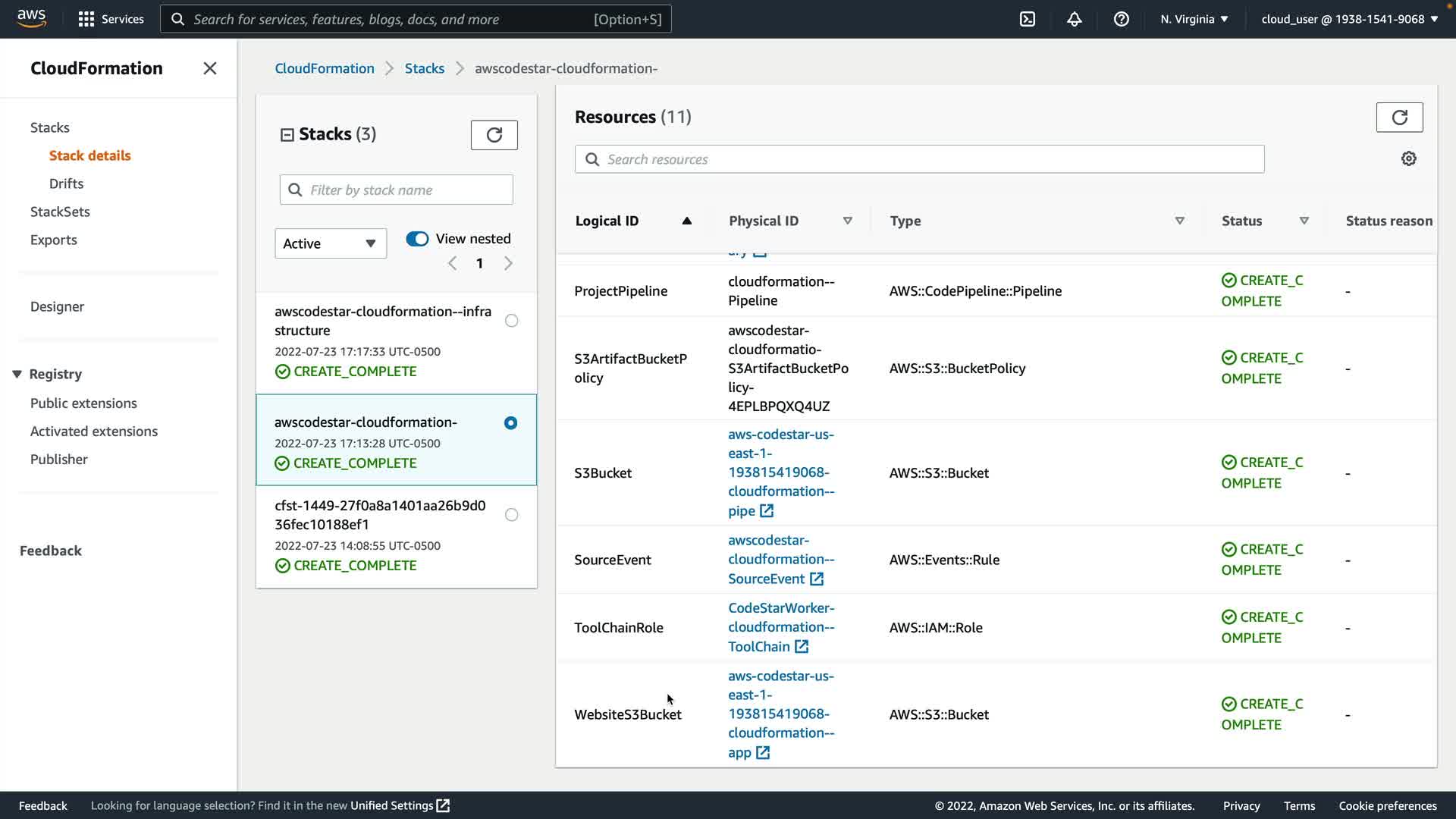Open the N. Virginia region dropdown

1194,19
